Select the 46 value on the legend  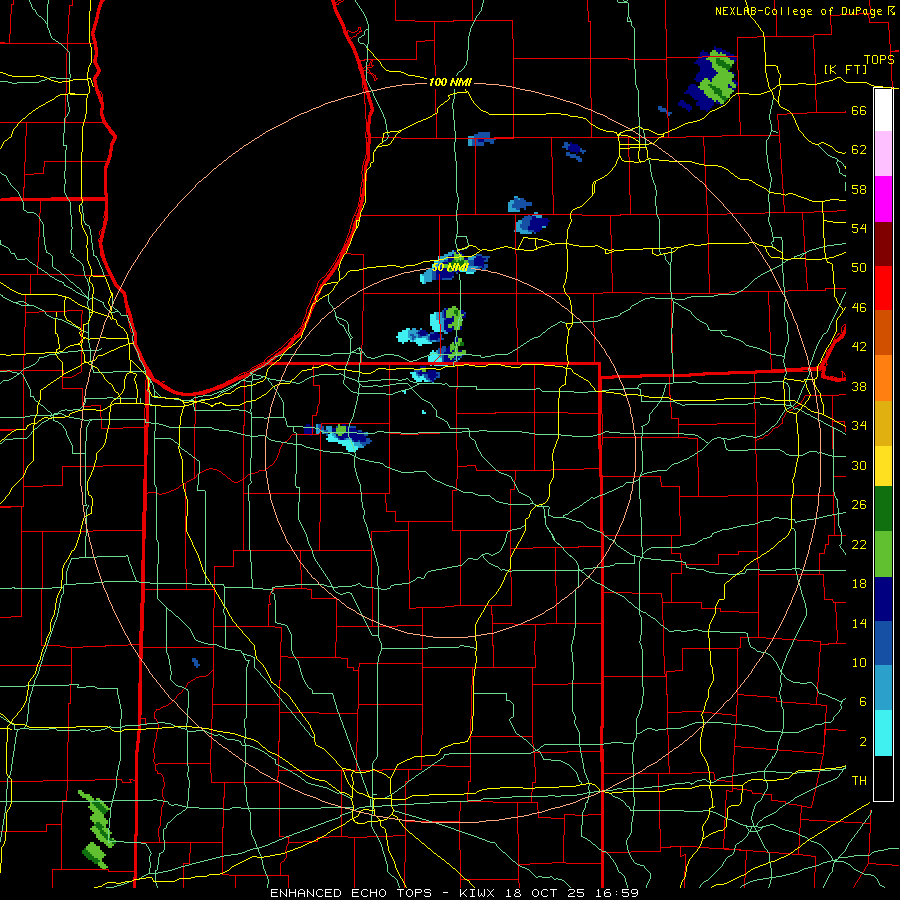(x=859, y=308)
